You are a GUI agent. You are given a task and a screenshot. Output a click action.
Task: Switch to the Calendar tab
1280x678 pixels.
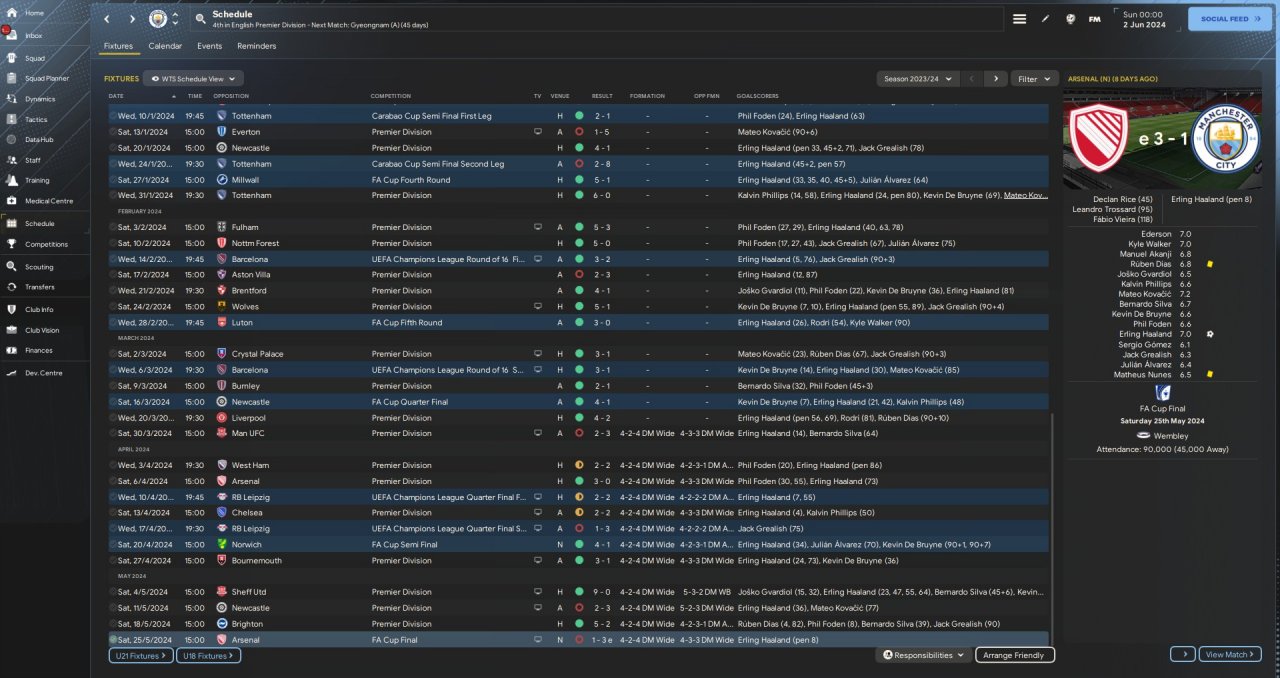point(165,46)
